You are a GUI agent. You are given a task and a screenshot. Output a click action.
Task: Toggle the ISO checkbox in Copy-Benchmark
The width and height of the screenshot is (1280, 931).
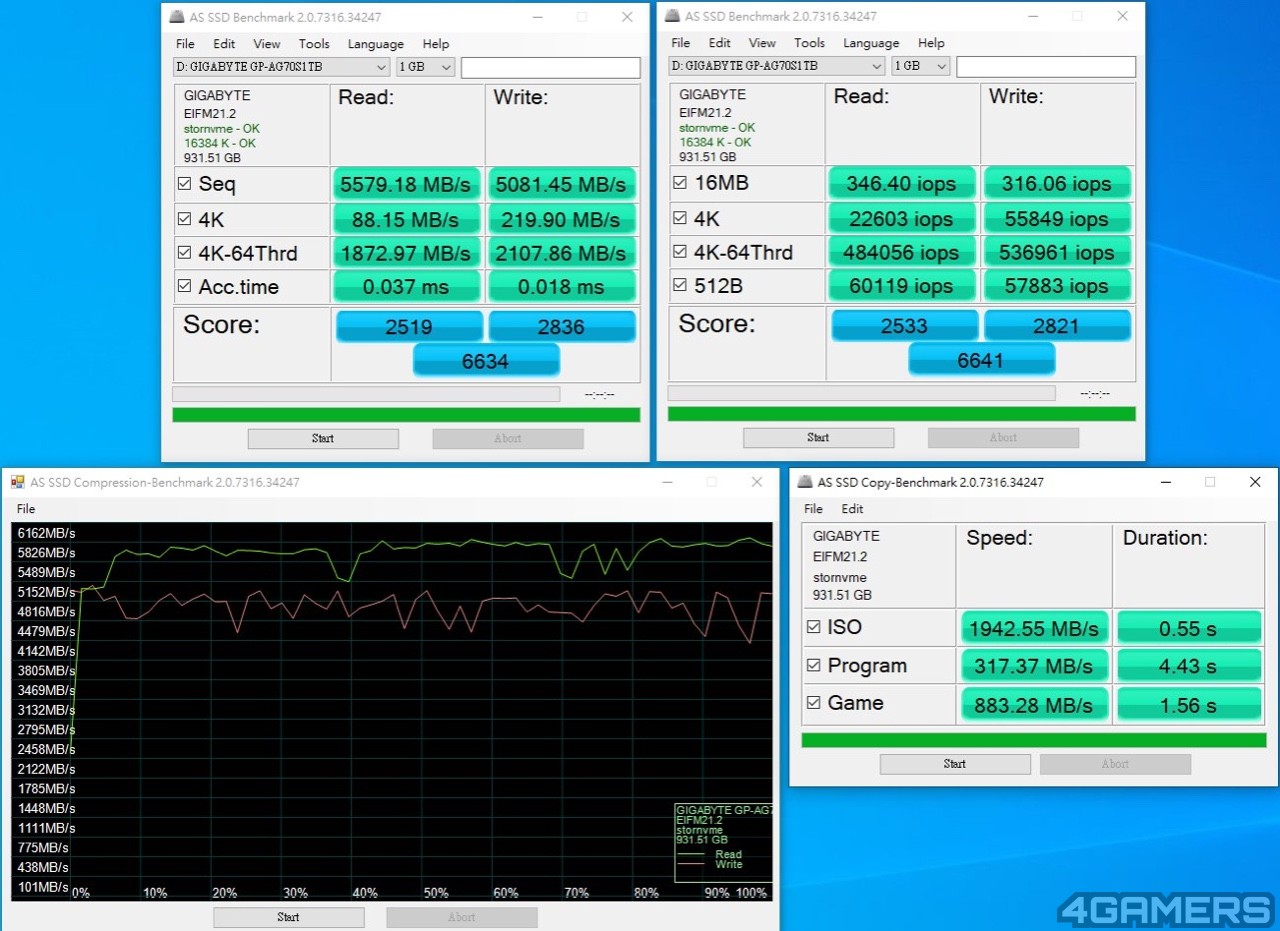pyautogui.click(x=814, y=627)
